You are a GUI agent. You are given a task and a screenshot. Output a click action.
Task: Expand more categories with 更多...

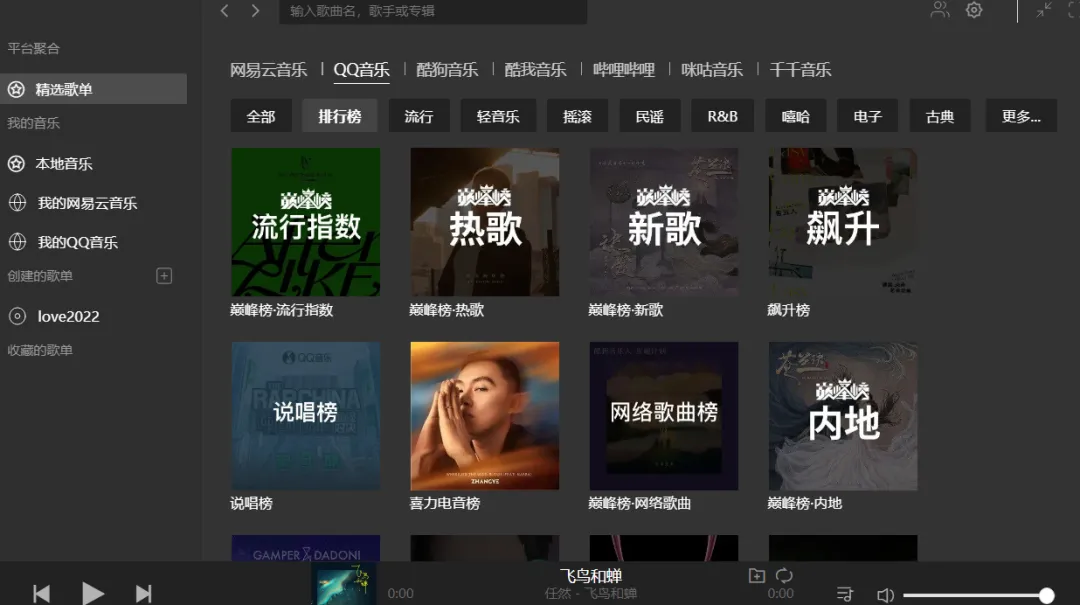pyautogui.click(x=1021, y=116)
